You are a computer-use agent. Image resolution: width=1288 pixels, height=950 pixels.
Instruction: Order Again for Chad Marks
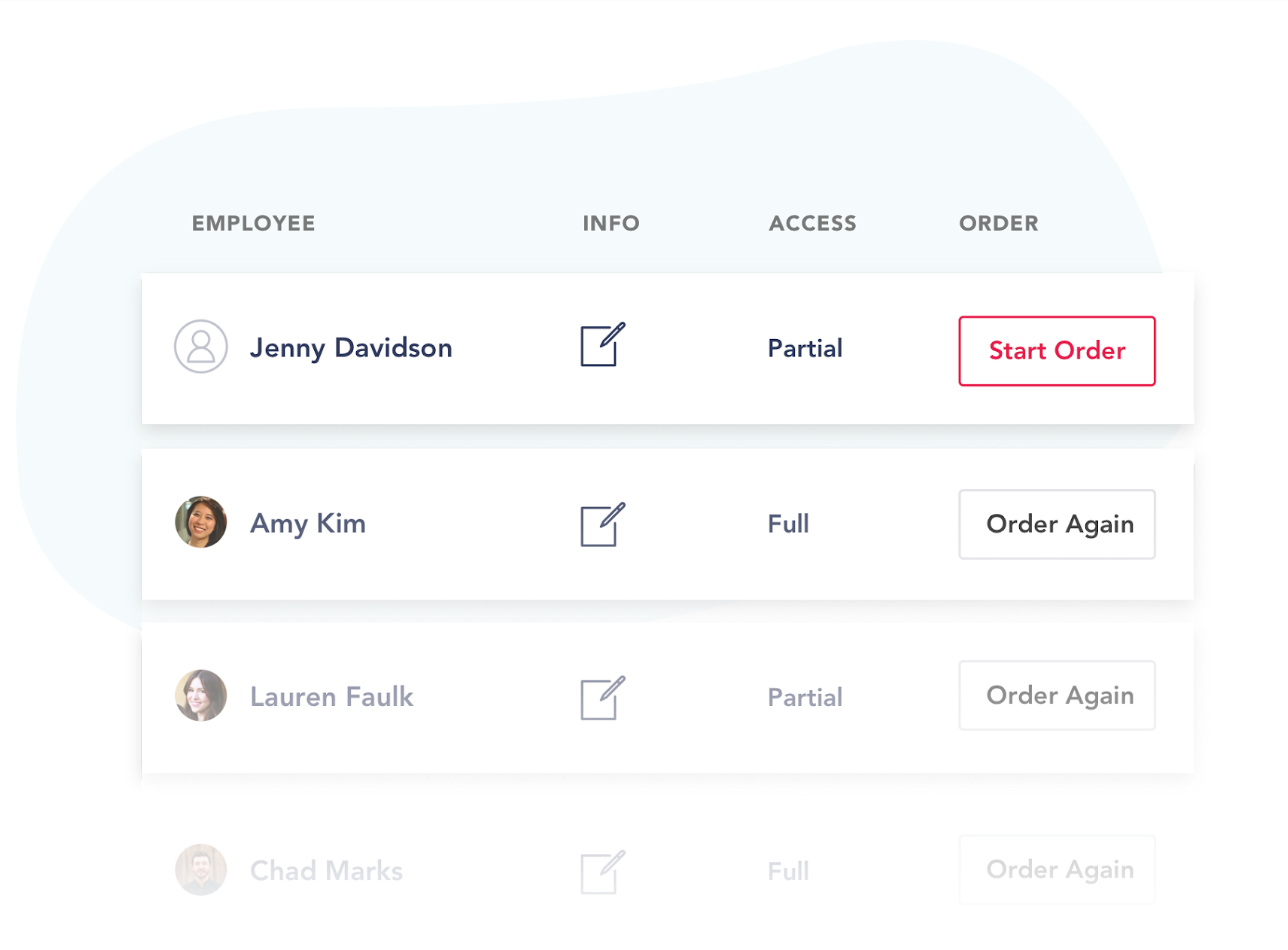click(1057, 870)
